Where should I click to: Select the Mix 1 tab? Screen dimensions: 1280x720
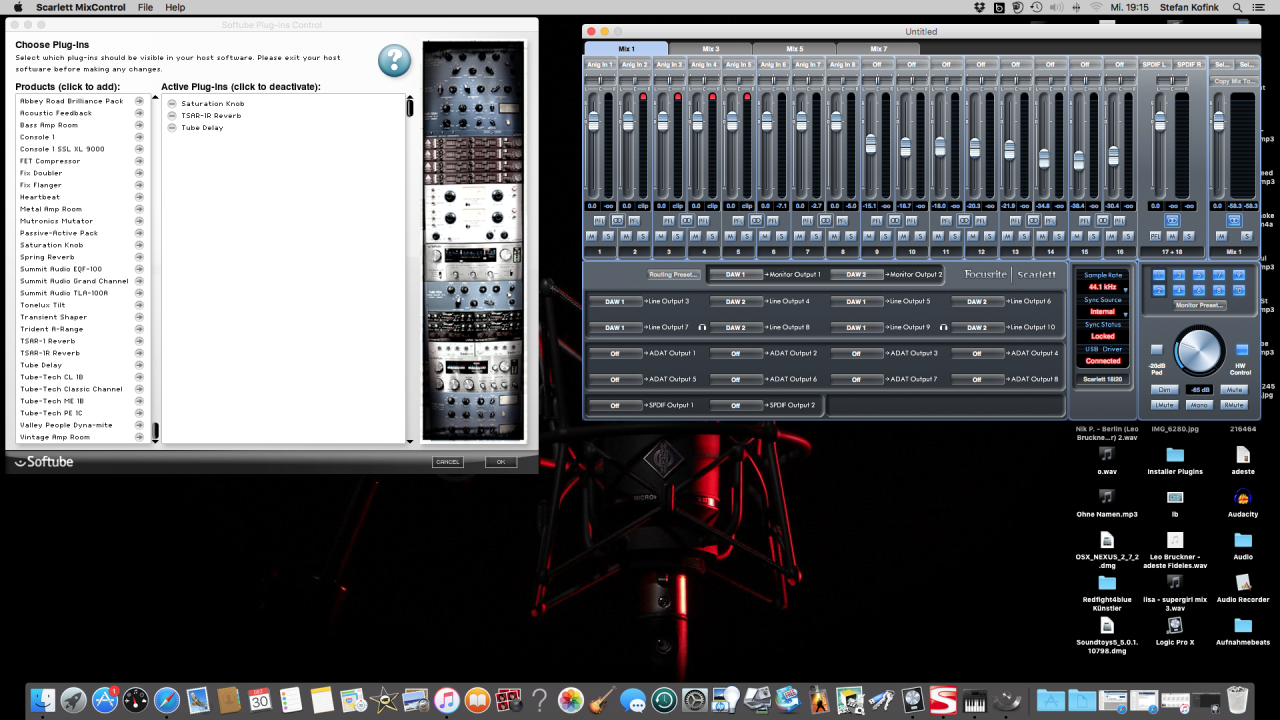(x=626, y=48)
